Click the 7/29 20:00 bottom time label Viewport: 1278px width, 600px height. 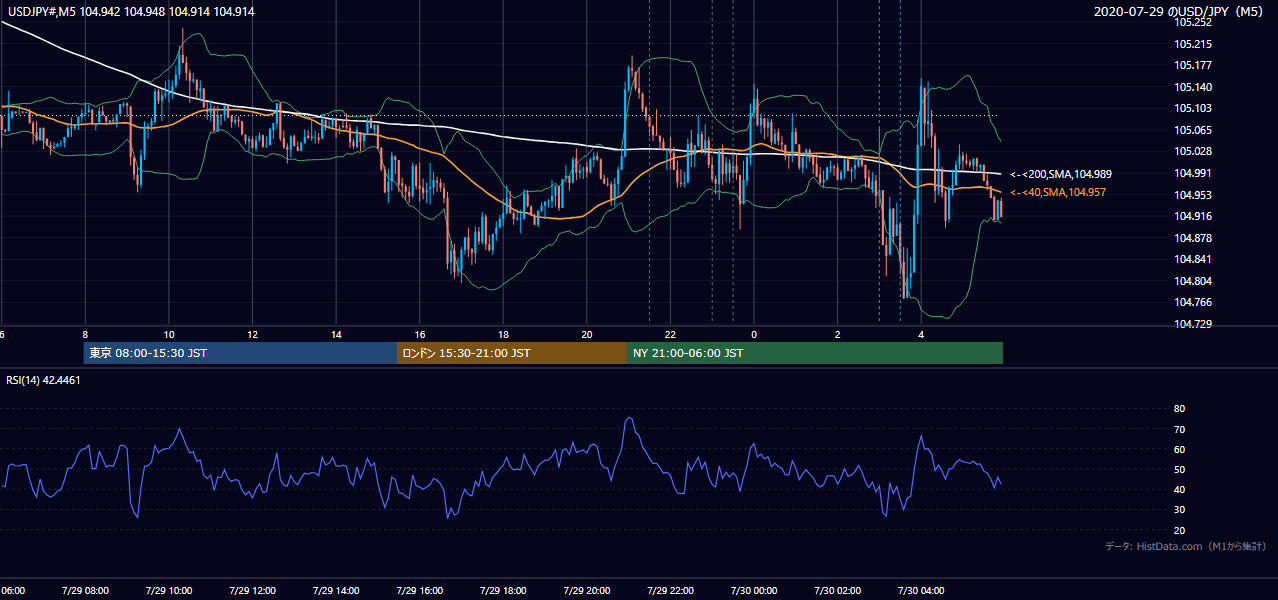tap(586, 590)
